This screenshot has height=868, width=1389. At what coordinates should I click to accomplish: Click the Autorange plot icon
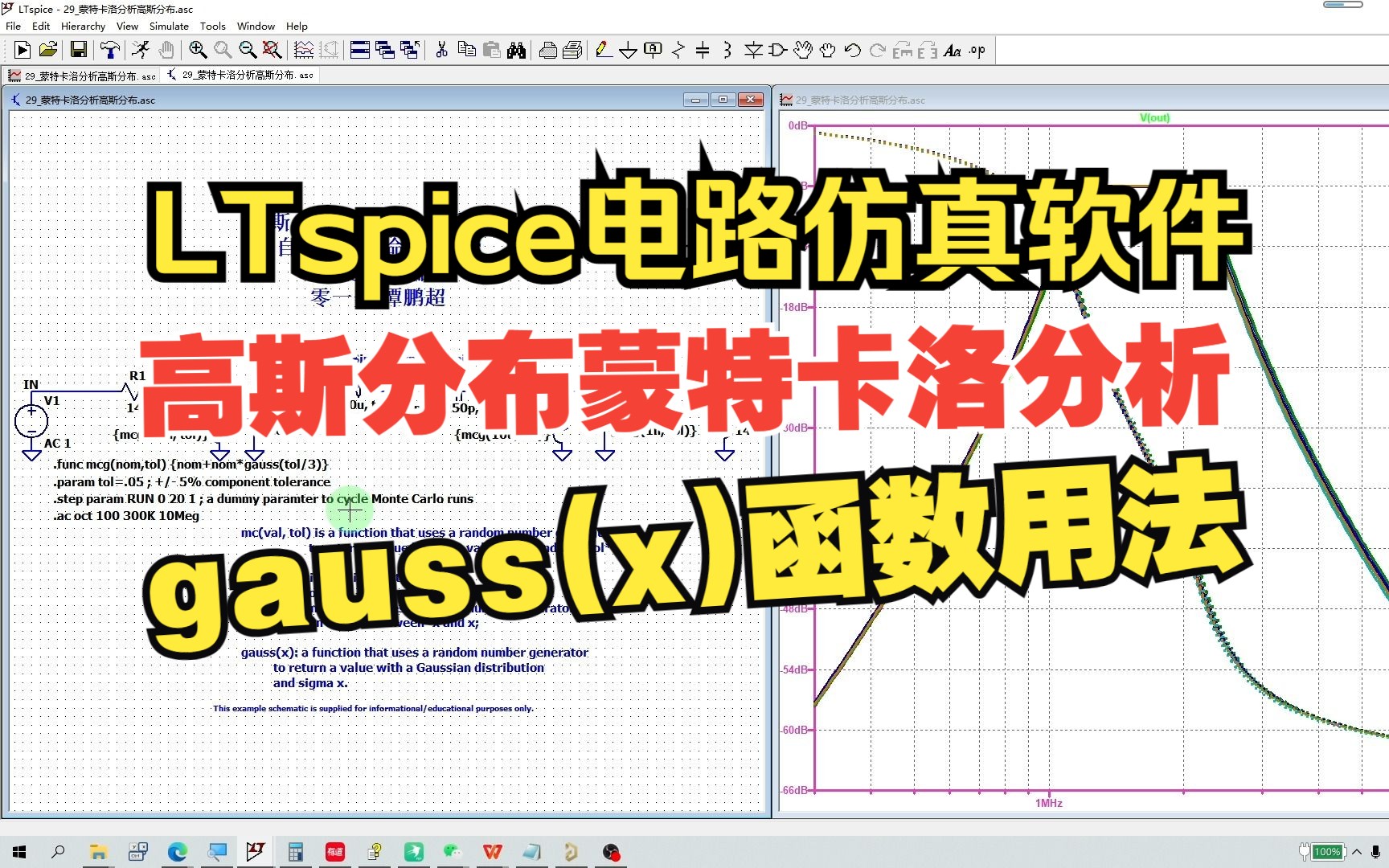[x=304, y=50]
